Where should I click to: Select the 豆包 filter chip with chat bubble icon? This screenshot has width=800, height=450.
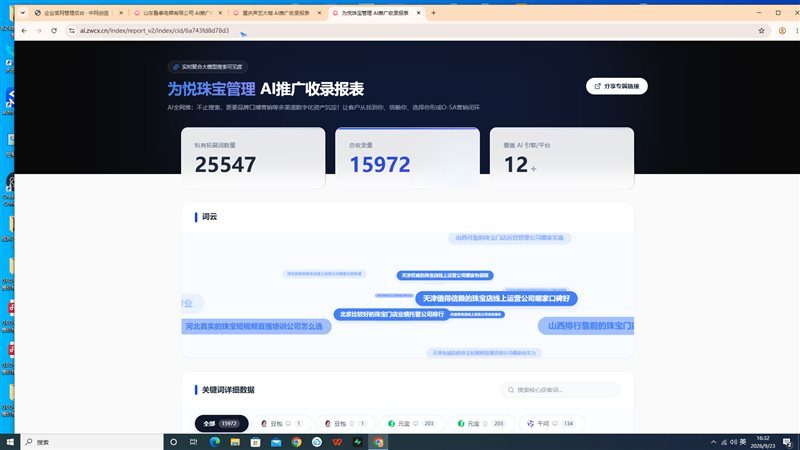[x=281, y=423]
